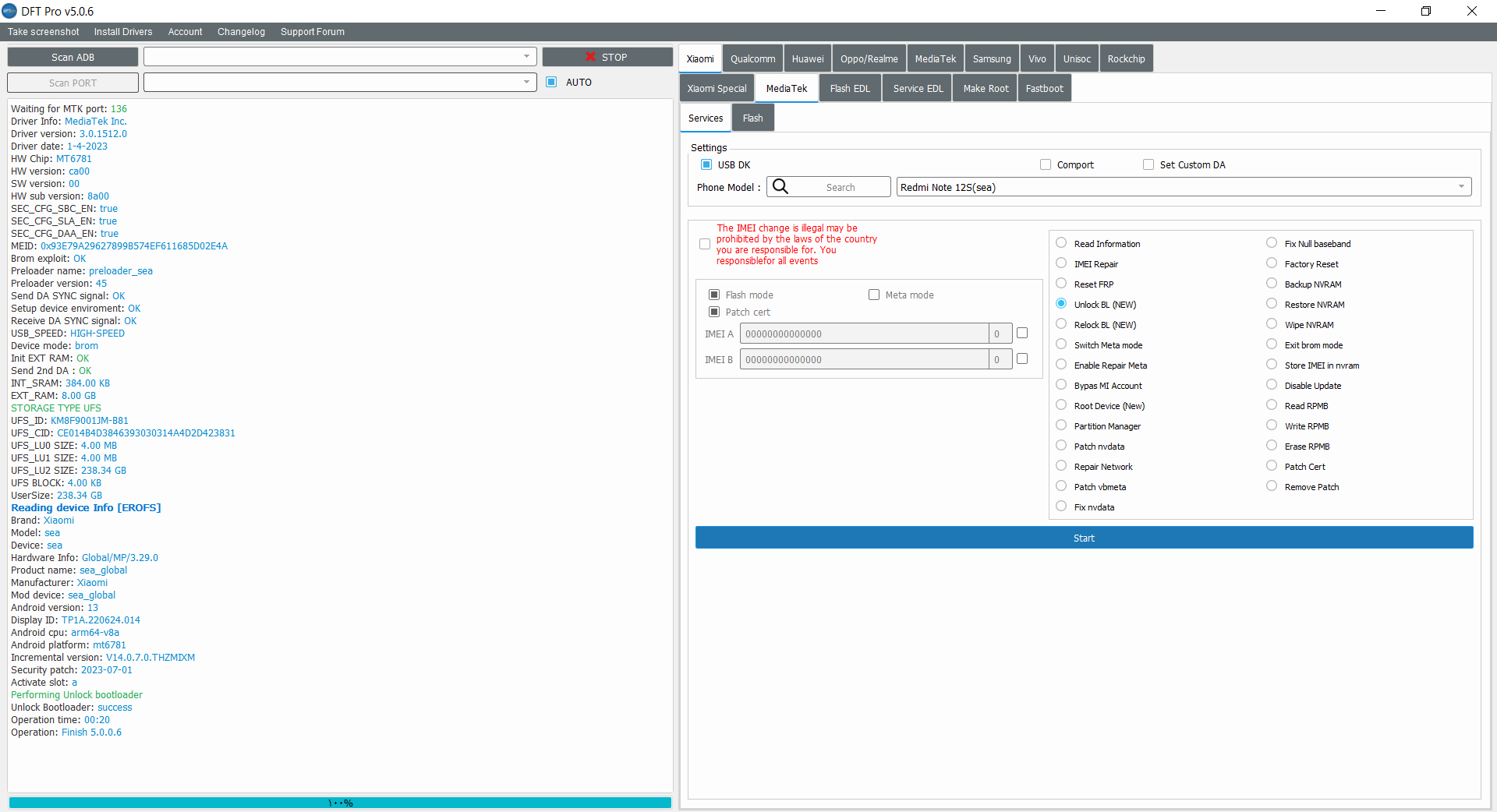Tick the checkbox next to IMEI A

click(x=1022, y=333)
